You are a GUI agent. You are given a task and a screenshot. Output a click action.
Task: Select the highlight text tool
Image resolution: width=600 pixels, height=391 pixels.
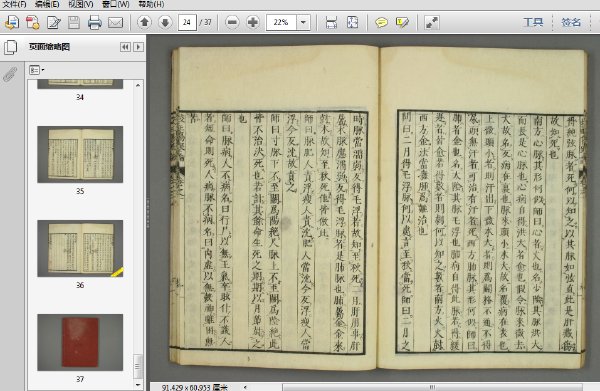pos(402,23)
